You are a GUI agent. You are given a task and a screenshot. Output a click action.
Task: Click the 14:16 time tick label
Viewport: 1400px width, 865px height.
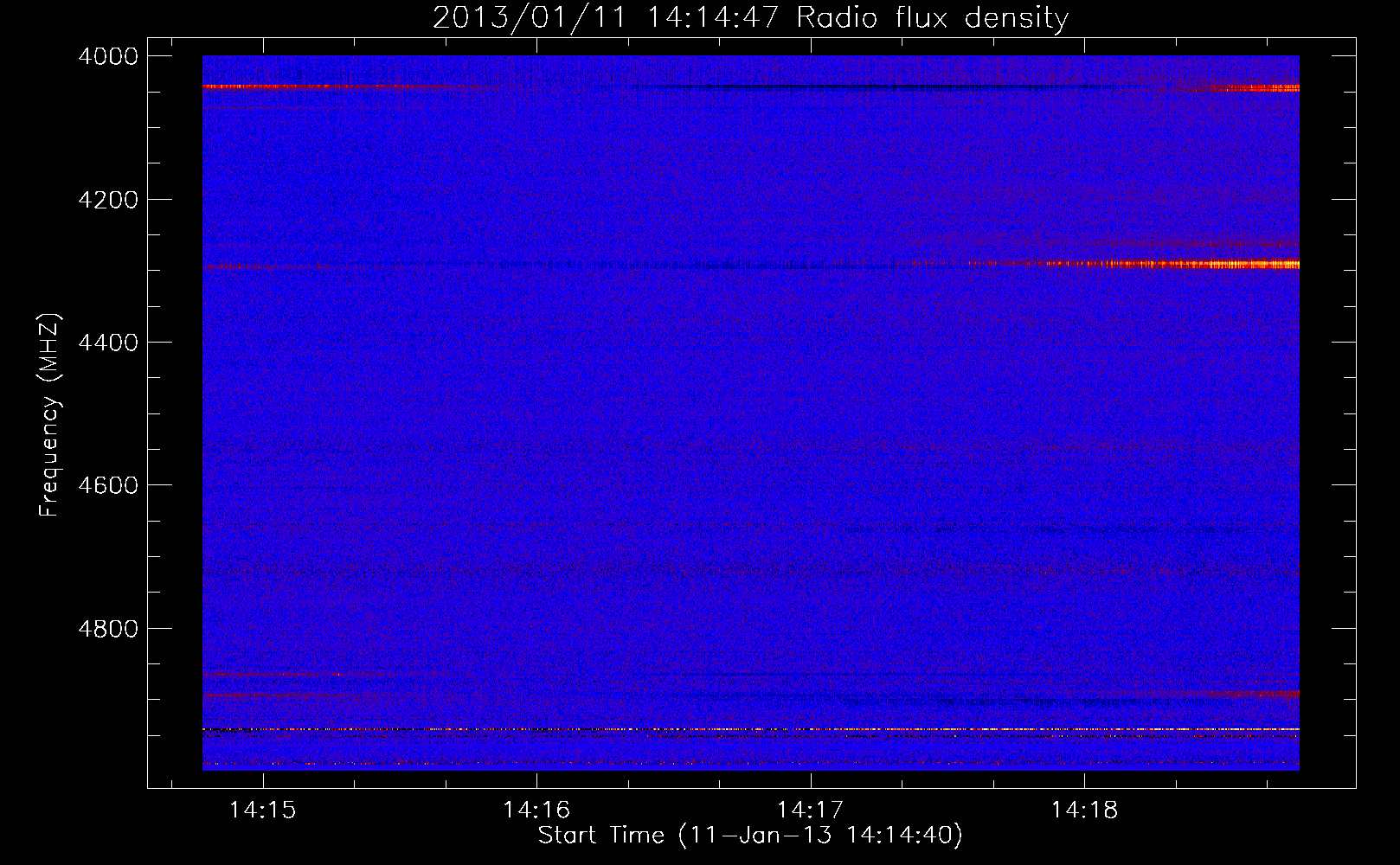click(x=536, y=810)
